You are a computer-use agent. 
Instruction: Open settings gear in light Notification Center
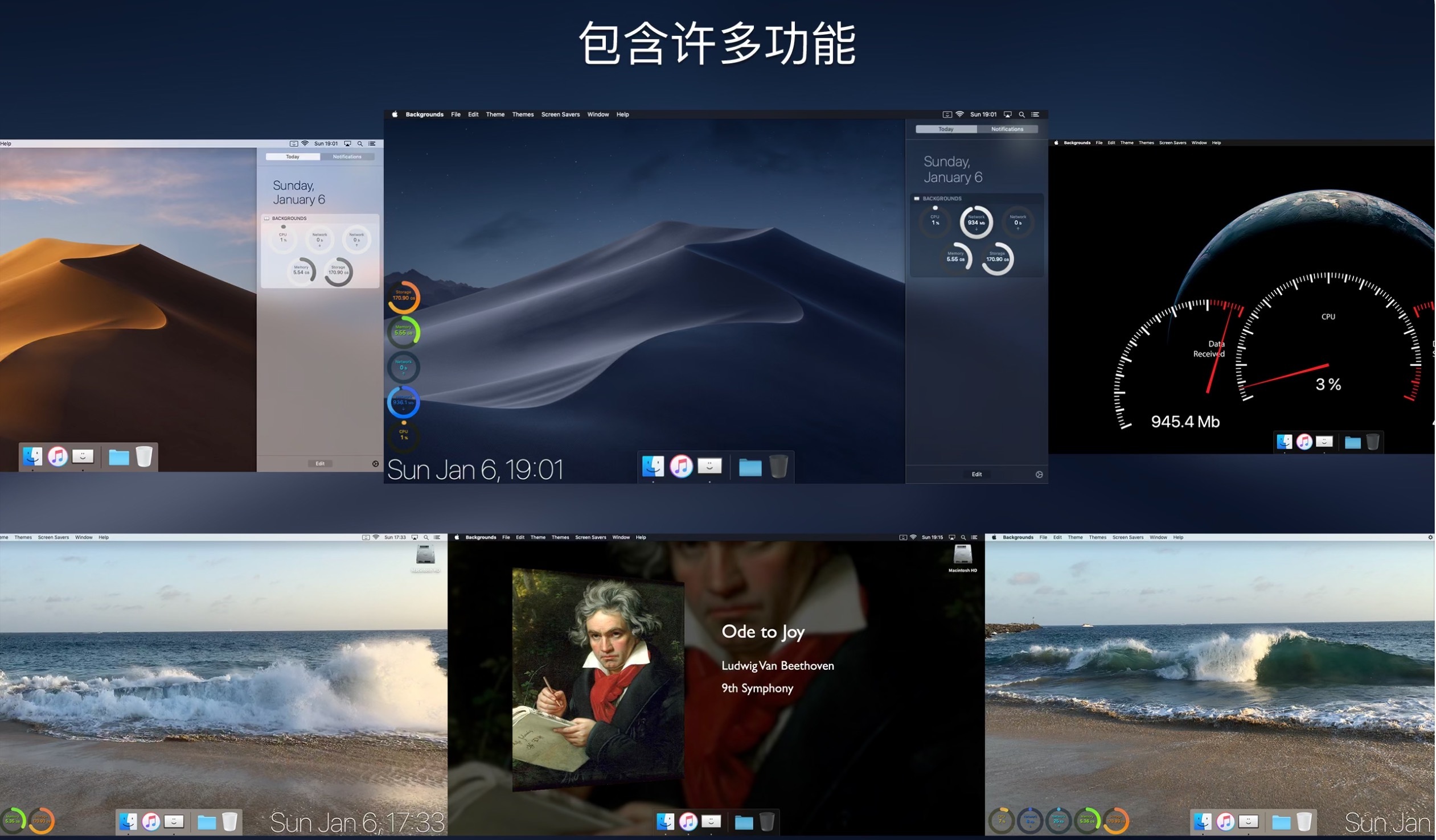coord(376,464)
